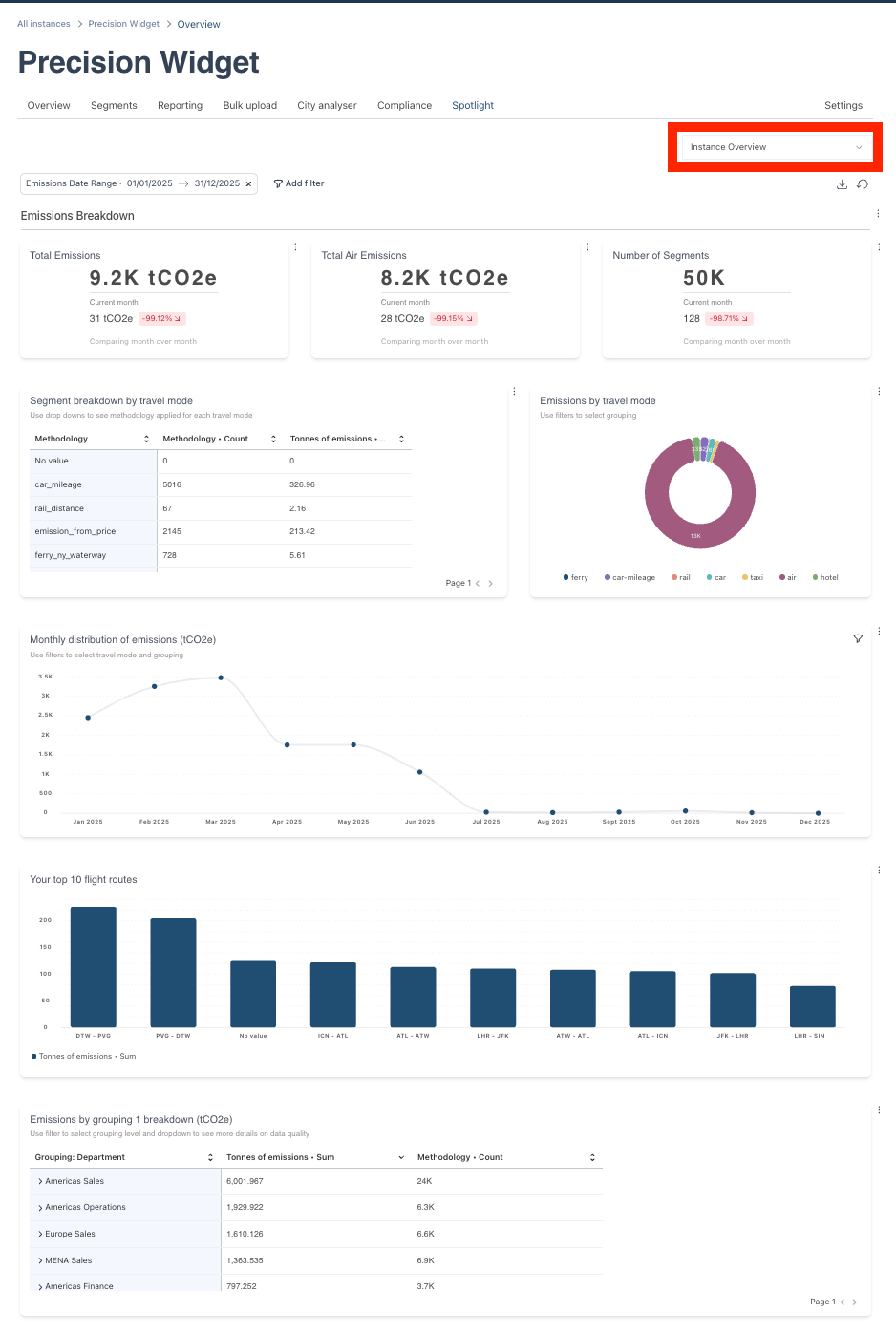Image resolution: width=896 pixels, height=1334 pixels.
Task: Open the top 10 flight routes options menu
Action: [x=879, y=871]
